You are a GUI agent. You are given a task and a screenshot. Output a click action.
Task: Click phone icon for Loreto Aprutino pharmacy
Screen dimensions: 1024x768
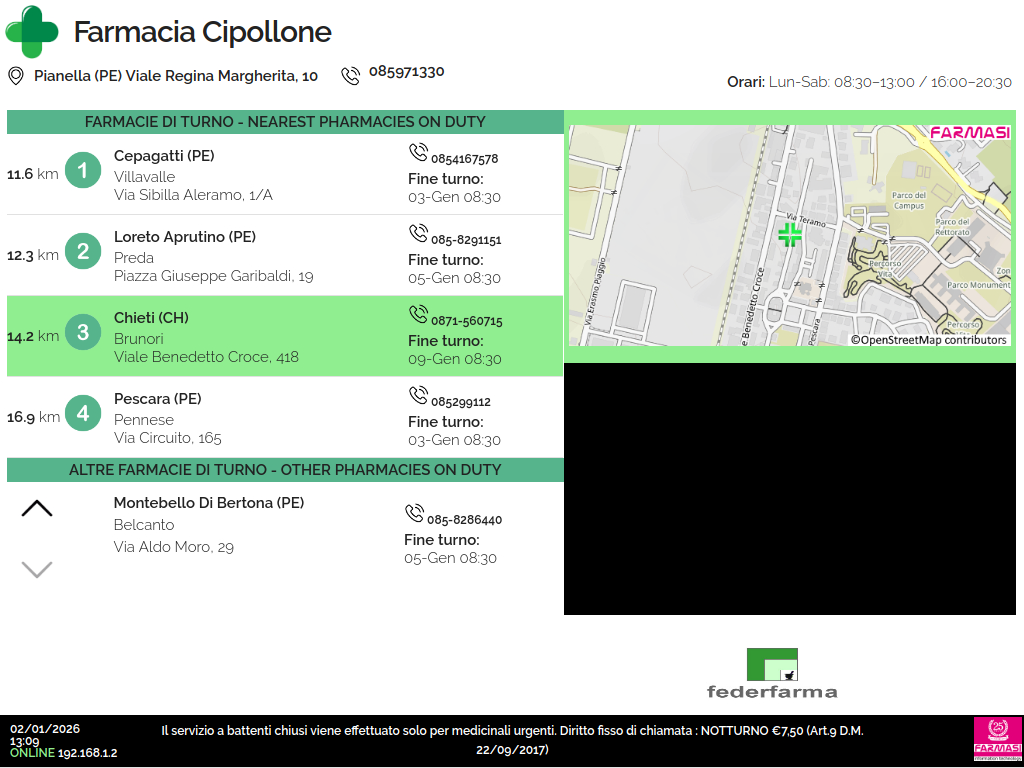coord(418,234)
